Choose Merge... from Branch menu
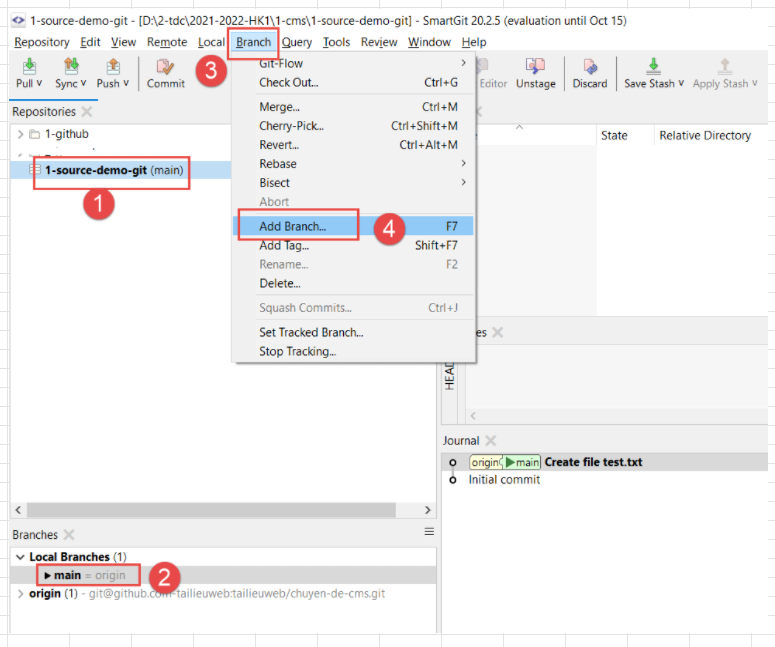This screenshot has height=647, width=775. tap(353, 107)
